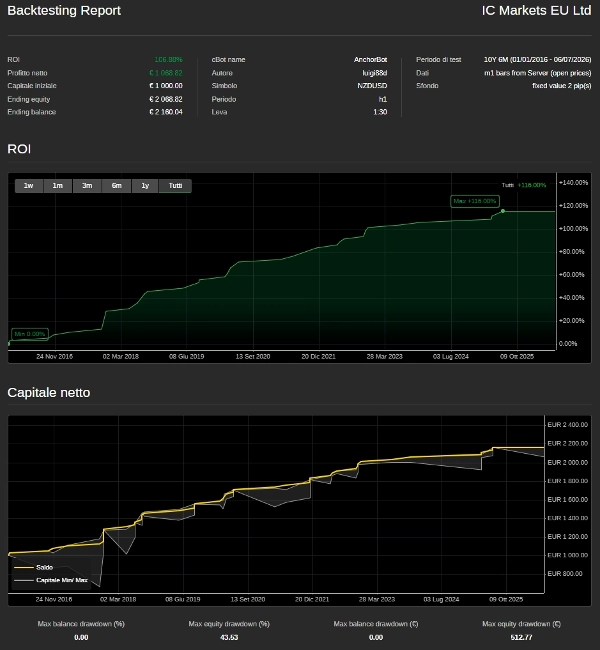The height and width of the screenshot is (650, 600).
Task: Click the EUR 2 400.00 axis label
Action: pos(568,425)
